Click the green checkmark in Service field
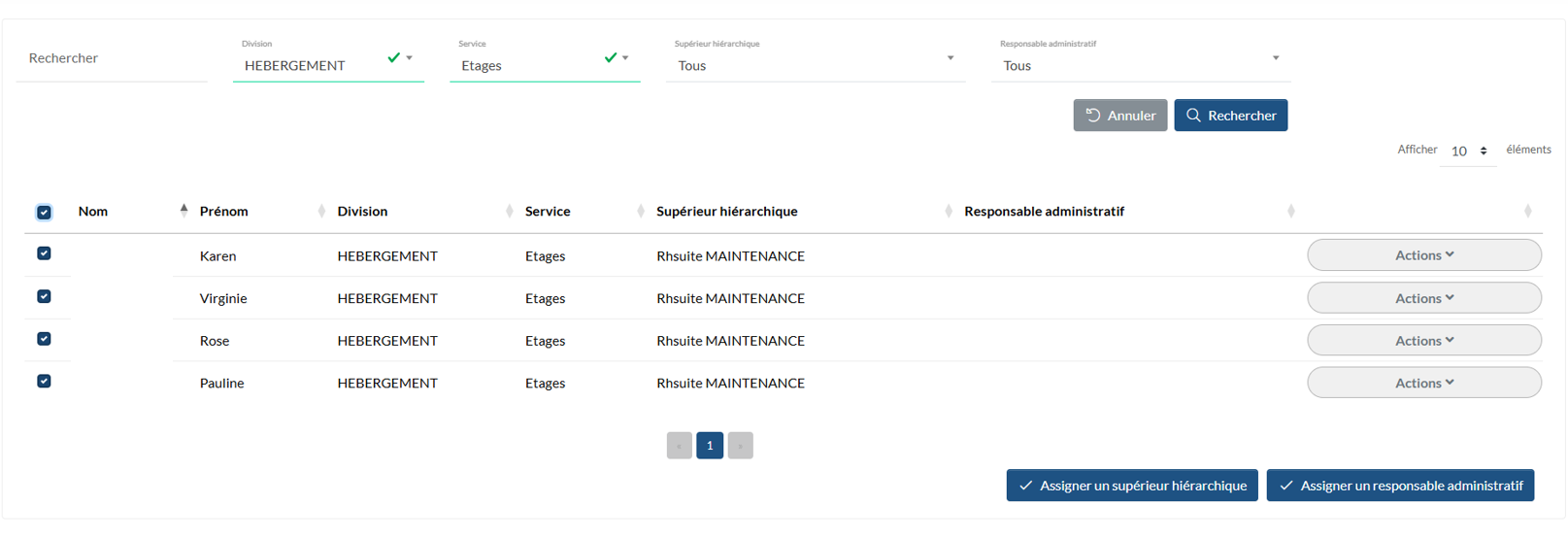This screenshot has height=538, width=1568. pyautogui.click(x=611, y=57)
